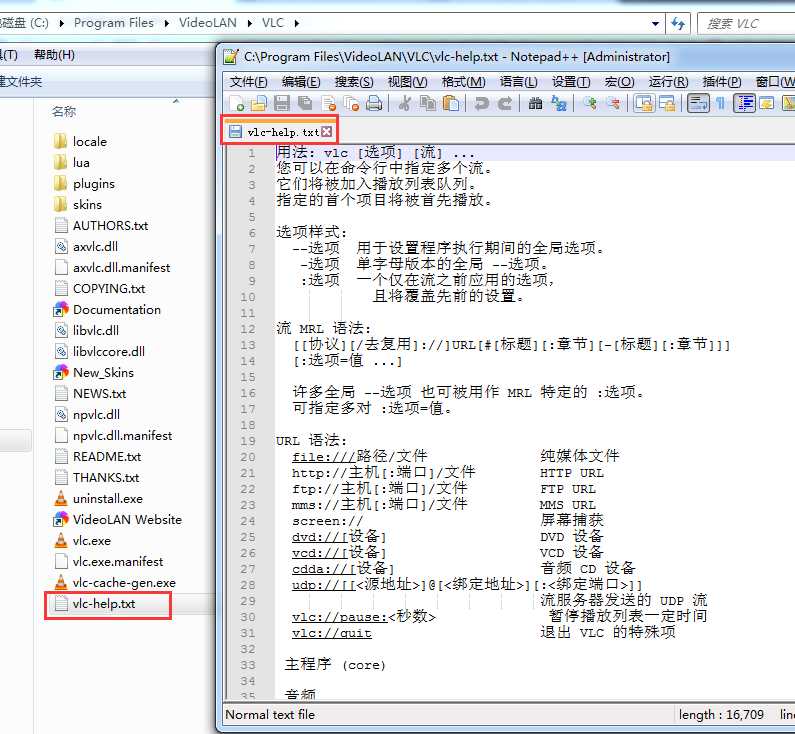Select the AUTHORS.txt file
Image resolution: width=795 pixels, height=734 pixels.
pos(101,226)
